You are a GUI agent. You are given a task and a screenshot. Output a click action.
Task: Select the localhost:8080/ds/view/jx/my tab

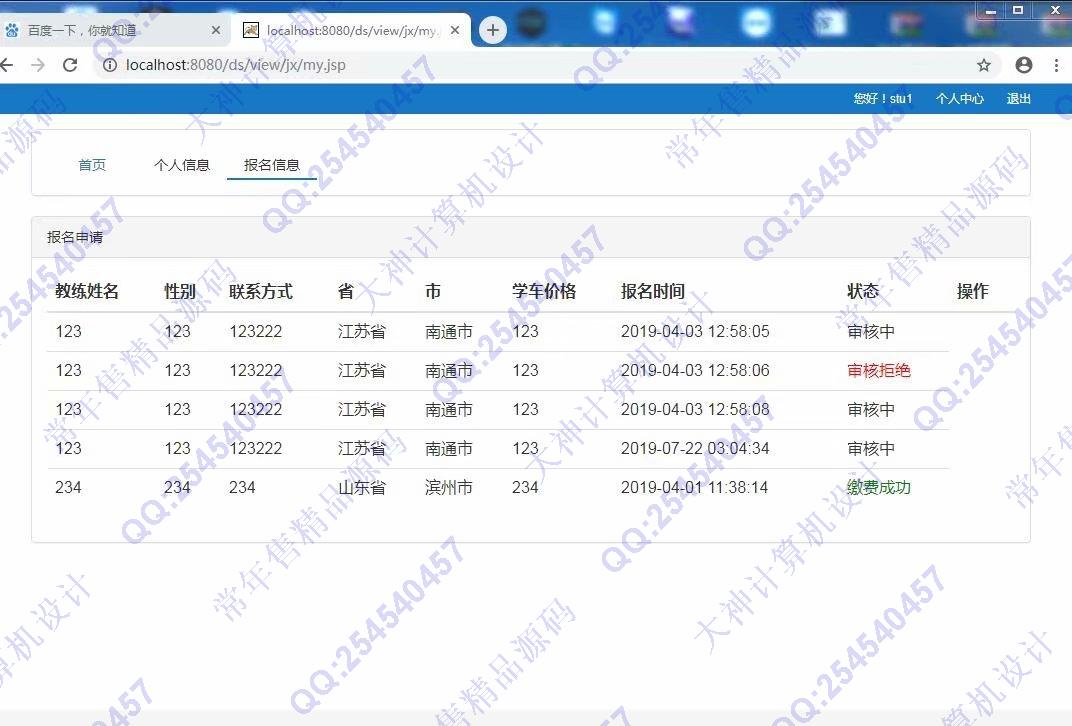(352, 30)
